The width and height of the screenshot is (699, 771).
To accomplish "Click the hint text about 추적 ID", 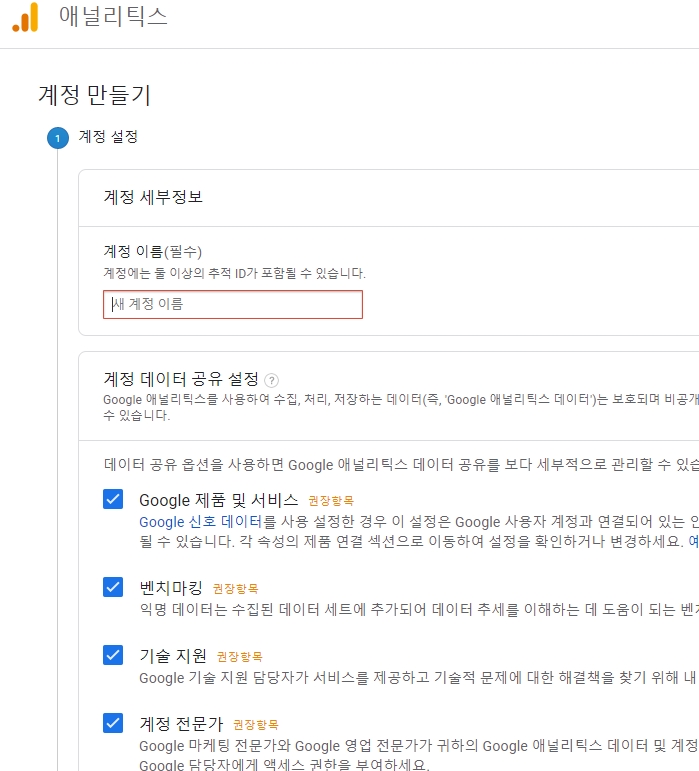I will click(x=234, y=273).
